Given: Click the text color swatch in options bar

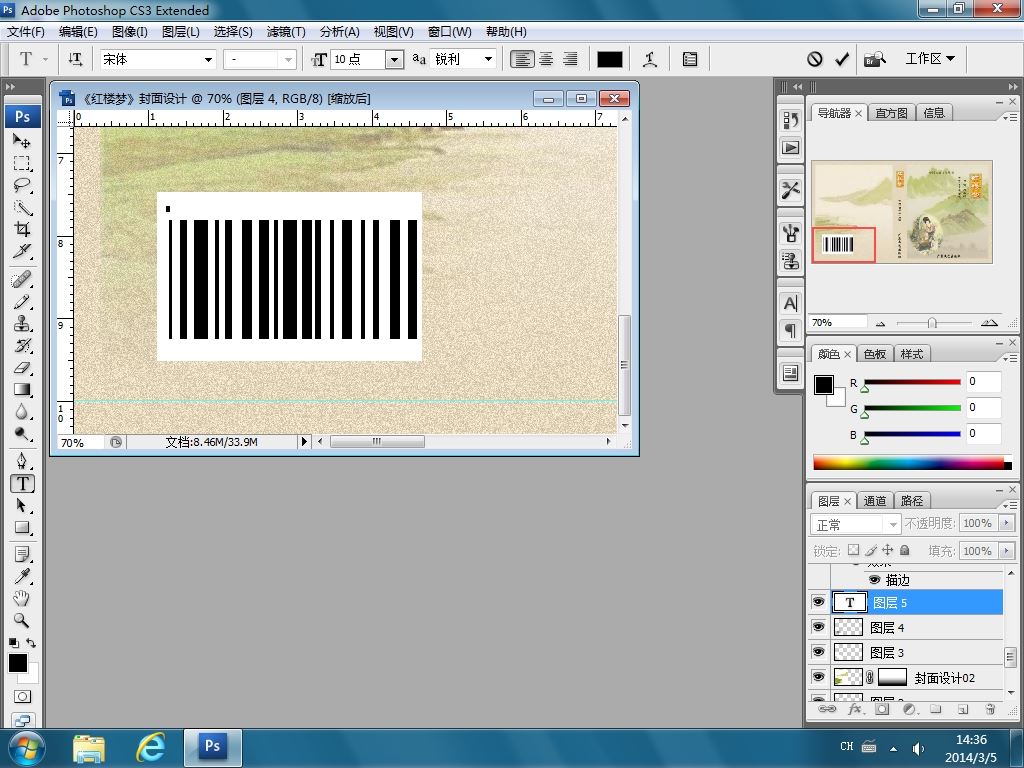Looking at the screenshot, I should (x=610, y=59).
